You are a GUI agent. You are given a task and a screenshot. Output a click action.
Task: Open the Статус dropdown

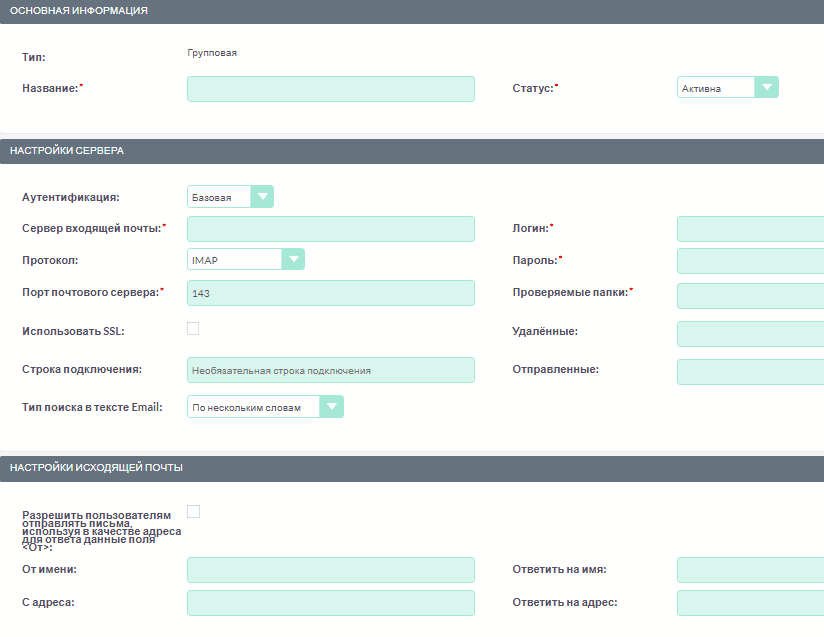pyautogui.click(x=727, y=88)
